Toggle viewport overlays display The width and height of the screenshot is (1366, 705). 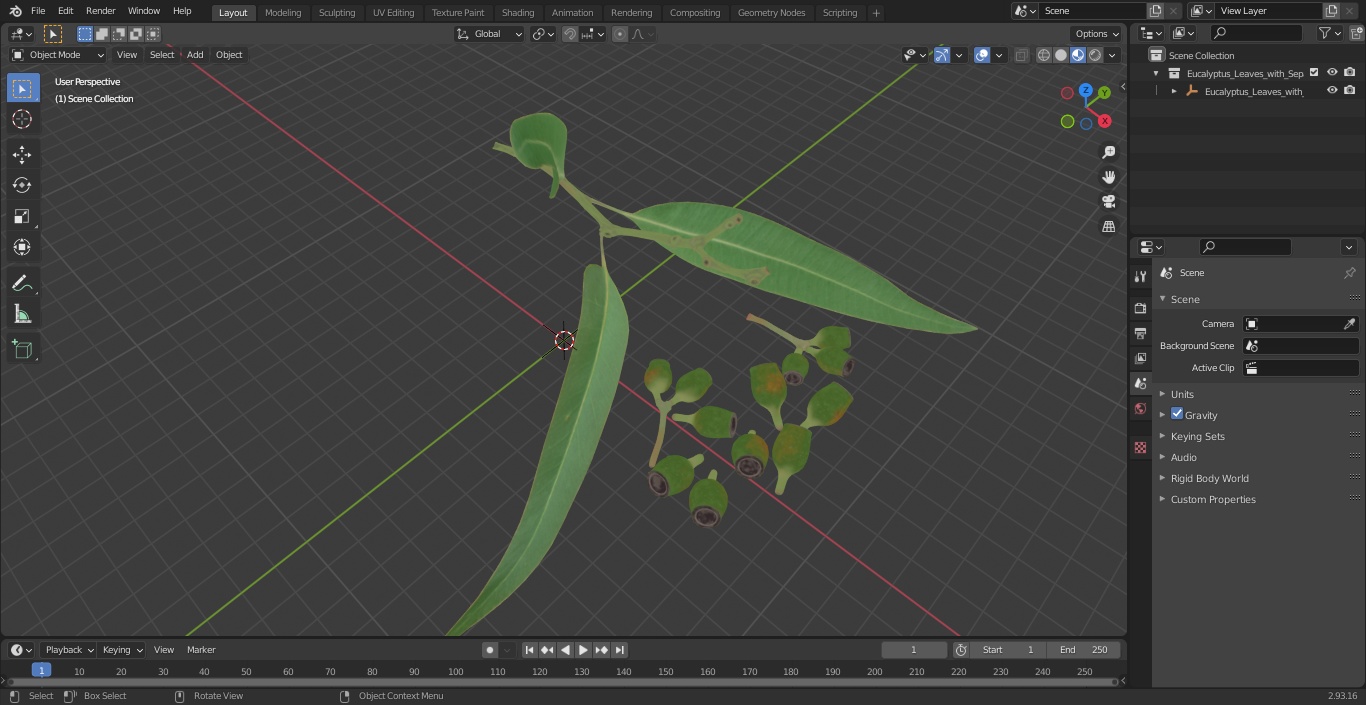[x=982, y=55]
